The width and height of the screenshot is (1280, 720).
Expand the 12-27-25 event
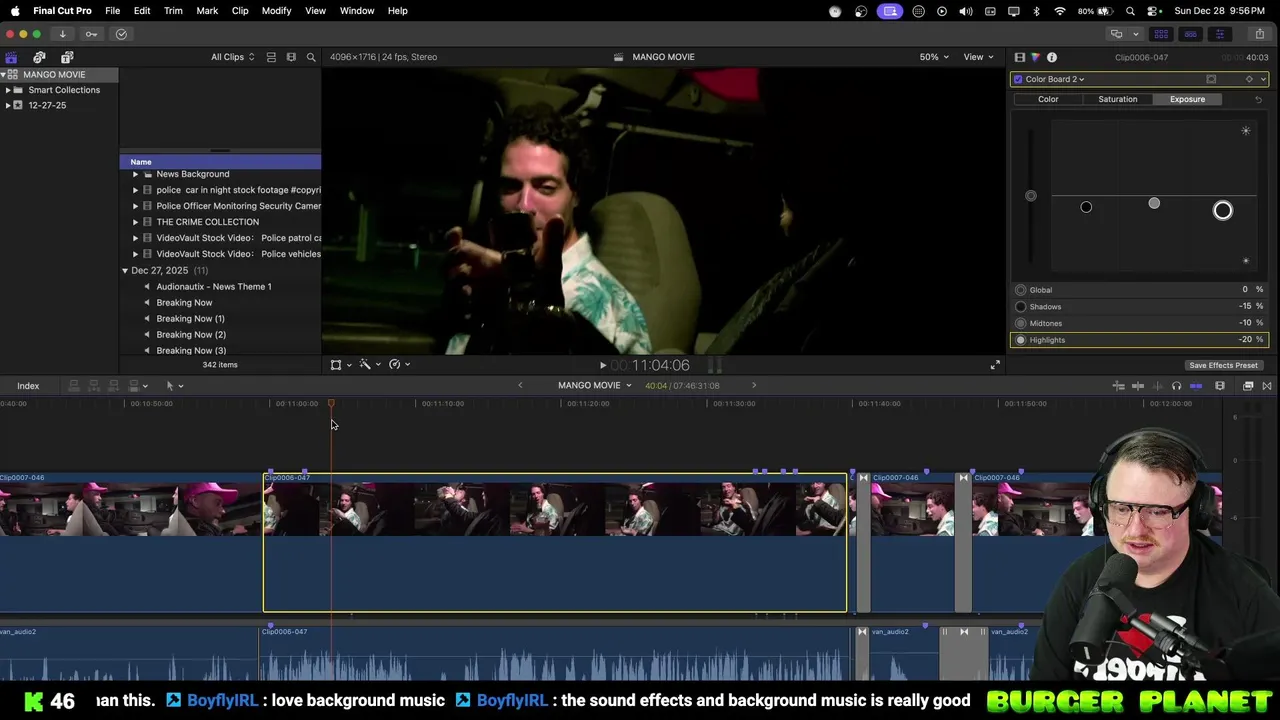8,105
